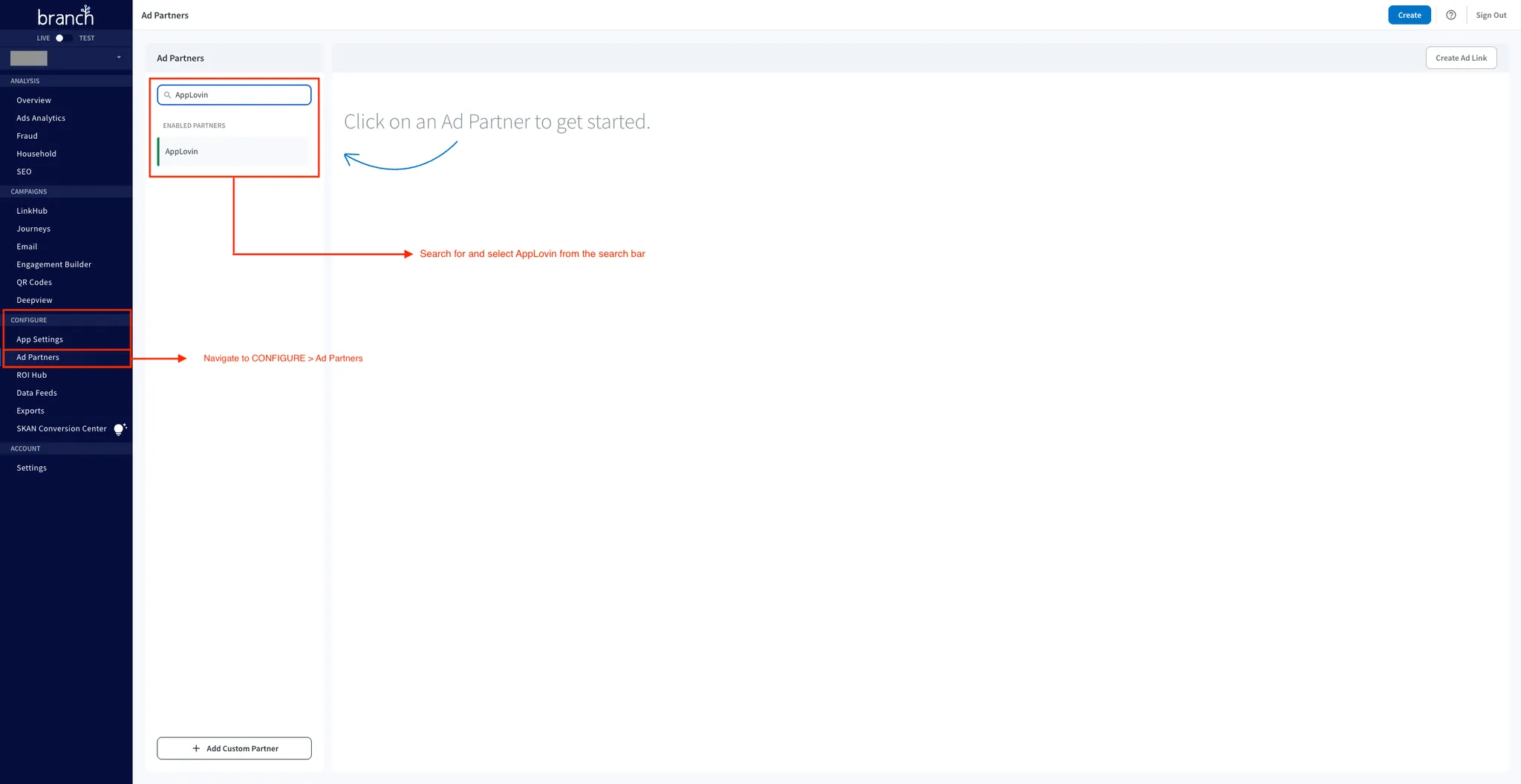
Task: Click the ACCOUNT section header
Action: [x=25, y=448]
